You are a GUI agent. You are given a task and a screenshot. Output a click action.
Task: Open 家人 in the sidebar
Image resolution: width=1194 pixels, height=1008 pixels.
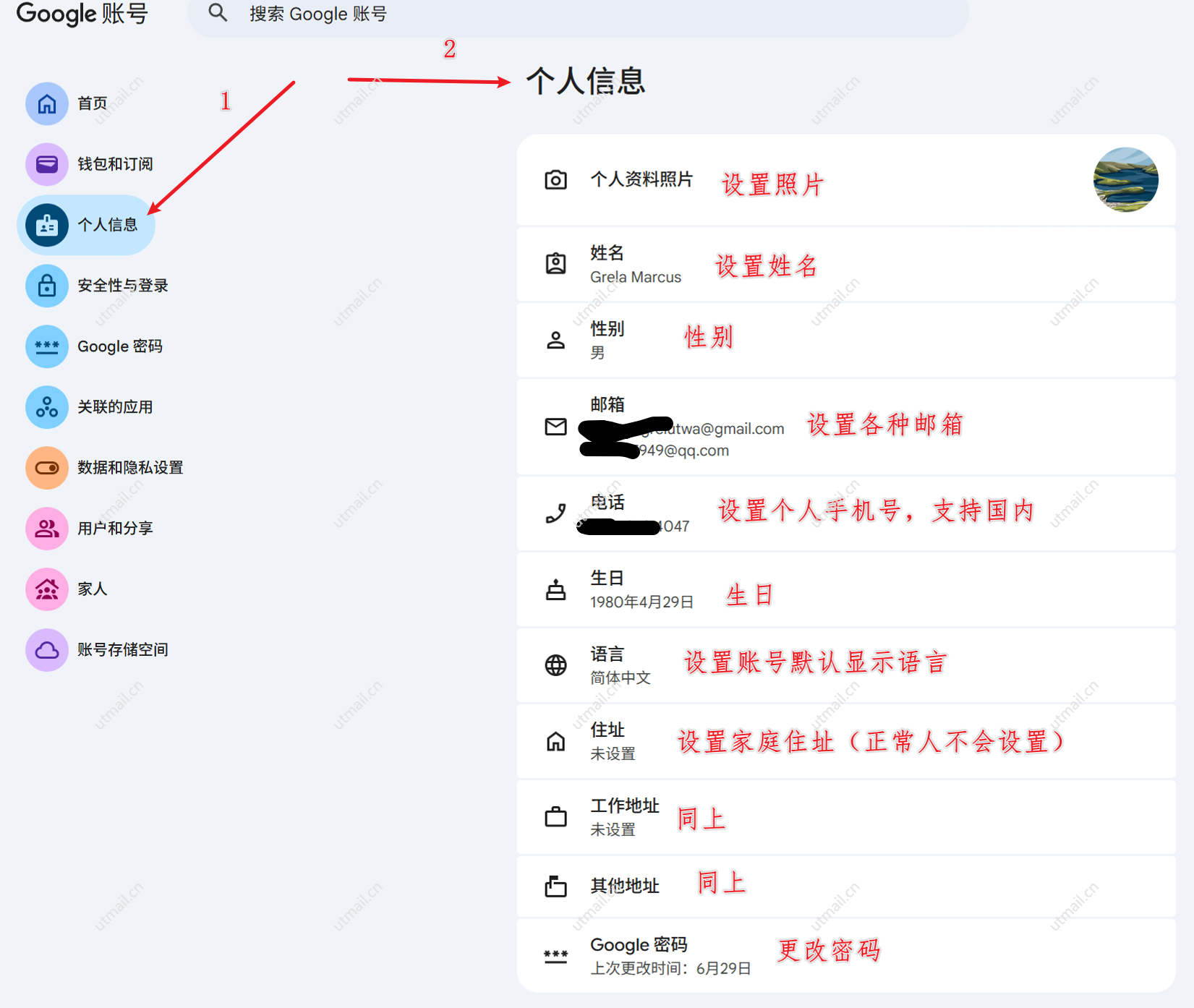coord(93,589)
